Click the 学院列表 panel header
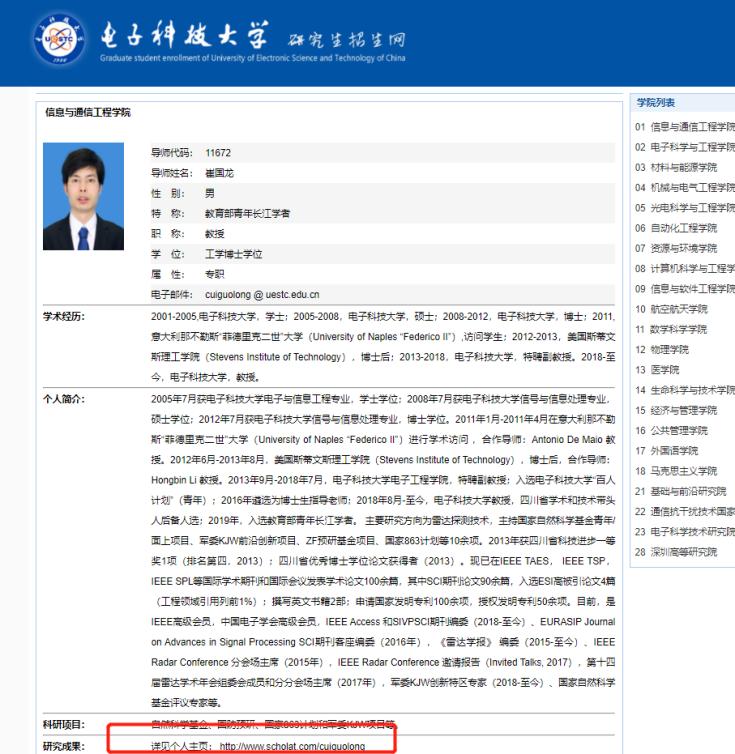Image resolution: width=735 pixels, height=754 pixels. pyautogui.click(x=655, y=103)
